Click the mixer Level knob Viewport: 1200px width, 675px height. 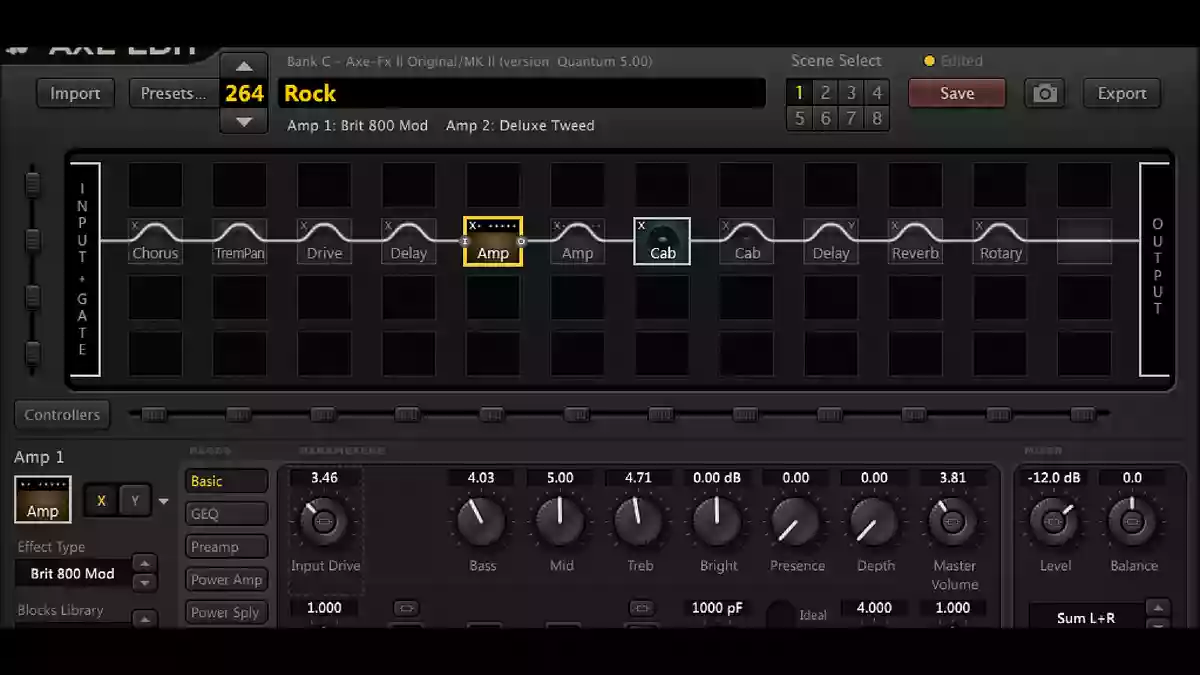click(x=1054, y=521)
